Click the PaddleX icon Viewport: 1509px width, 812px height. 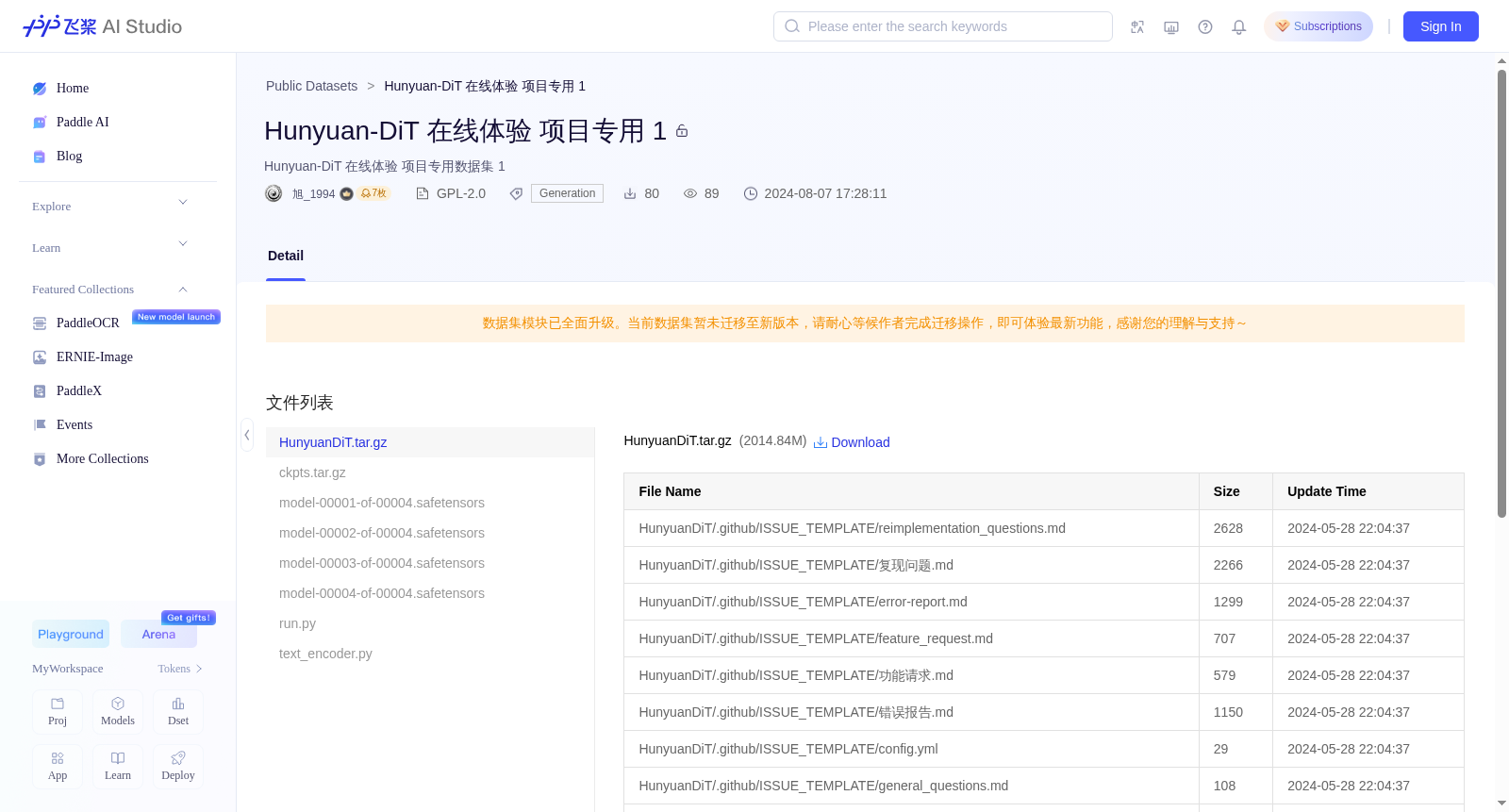(x=40, y=391)
